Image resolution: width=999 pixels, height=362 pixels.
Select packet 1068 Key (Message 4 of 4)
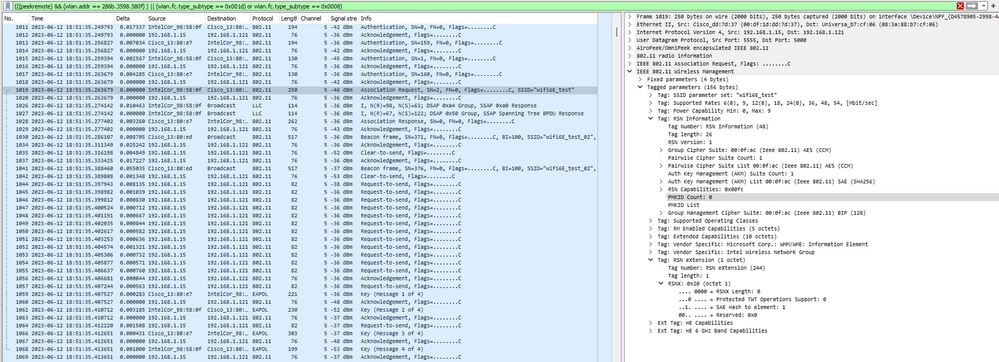coord(299,349)
